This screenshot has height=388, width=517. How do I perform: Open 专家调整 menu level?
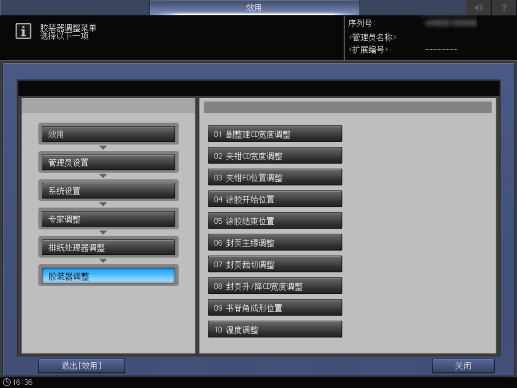108,219
